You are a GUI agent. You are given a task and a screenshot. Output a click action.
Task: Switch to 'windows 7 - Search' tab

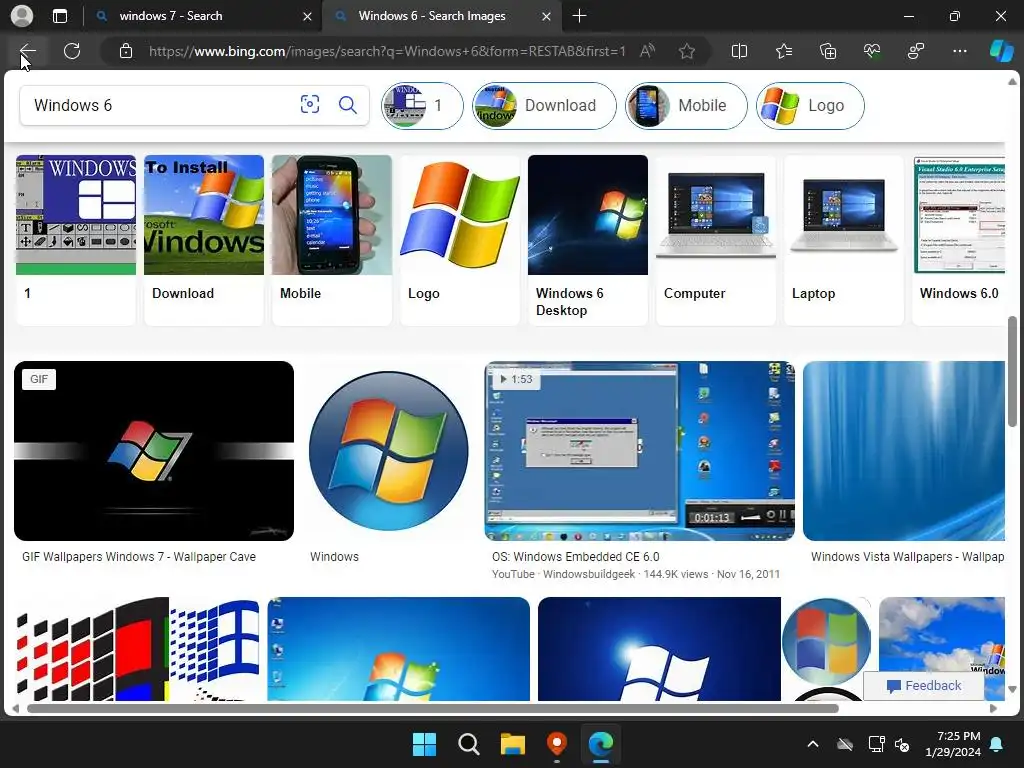click(202, 16)
